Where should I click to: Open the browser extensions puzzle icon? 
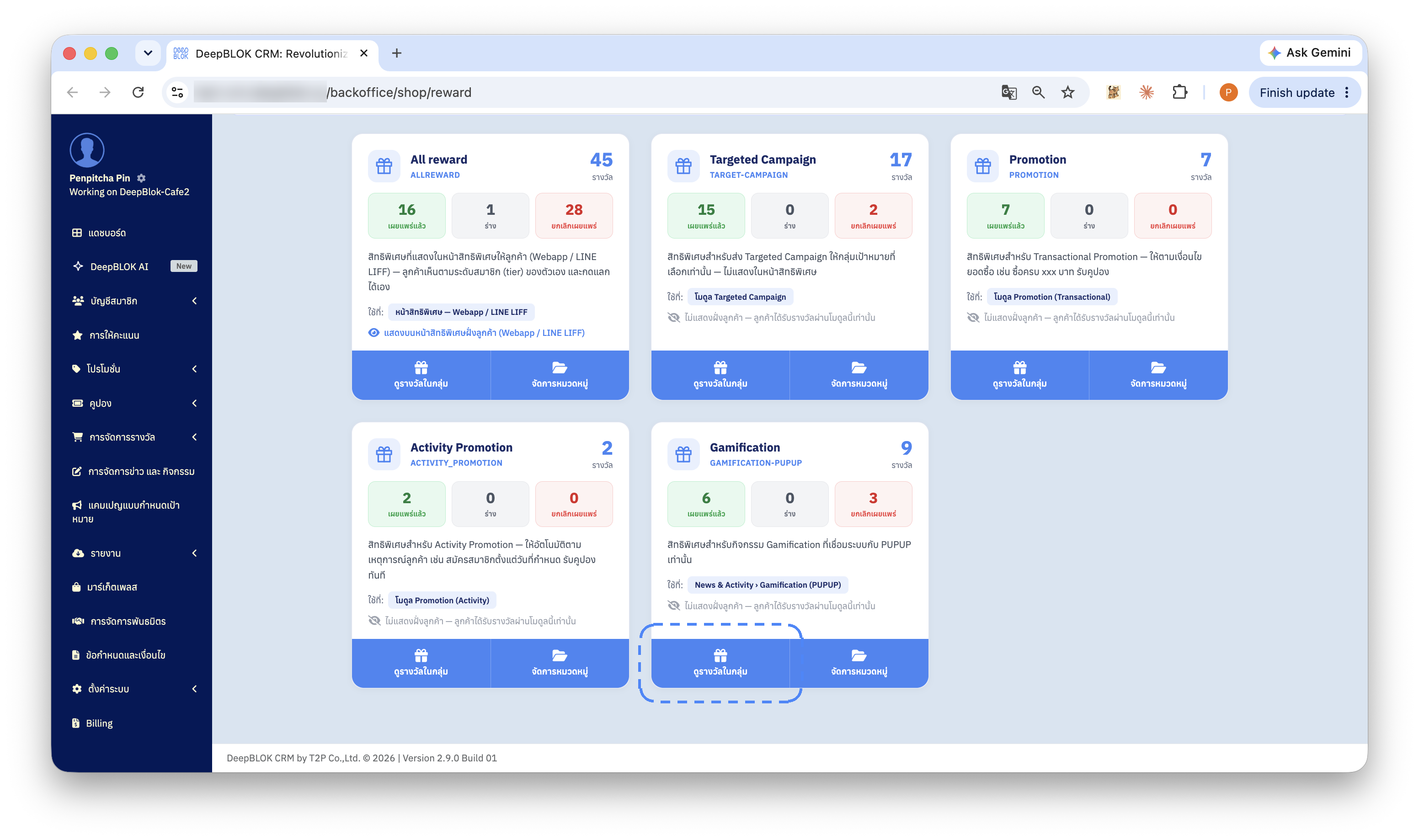coord(1179,92)
